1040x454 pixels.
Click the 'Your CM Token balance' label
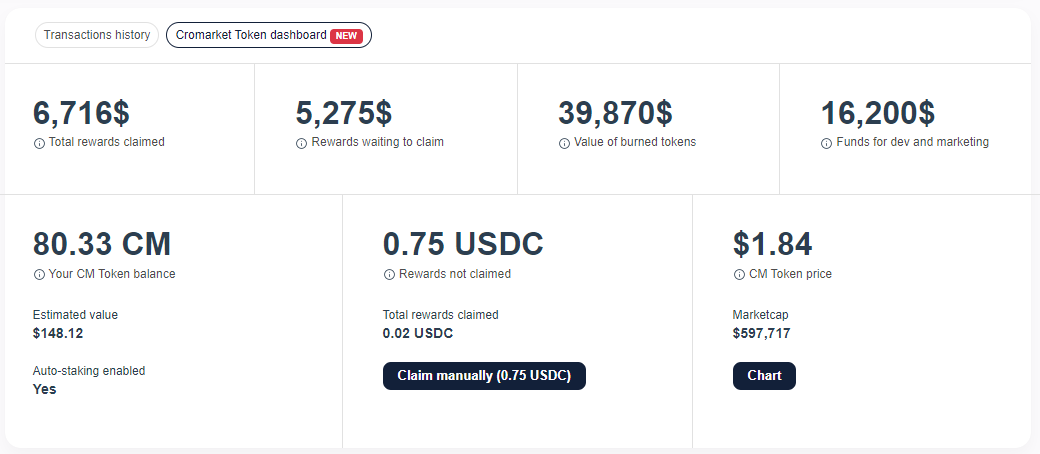click(112, 273)
